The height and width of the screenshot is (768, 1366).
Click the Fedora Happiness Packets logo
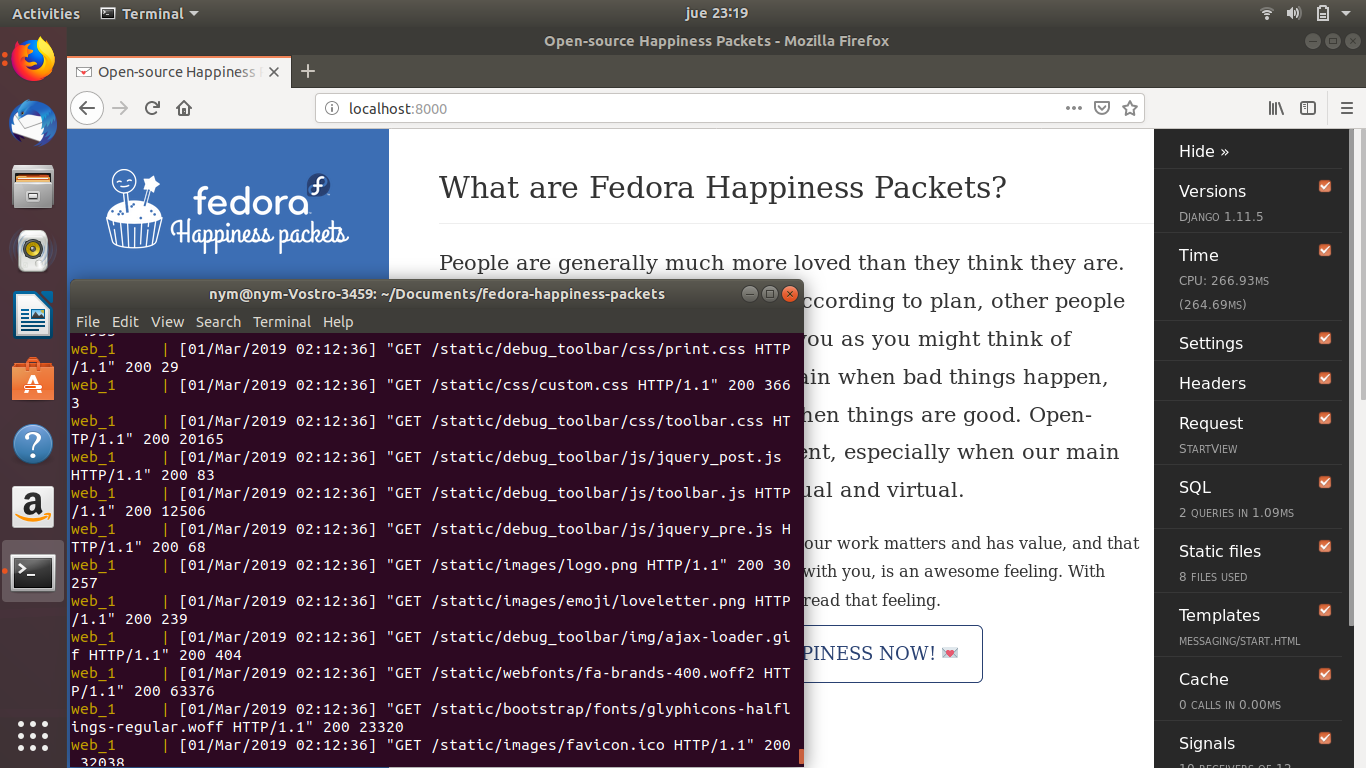click(x=228, y=210)
